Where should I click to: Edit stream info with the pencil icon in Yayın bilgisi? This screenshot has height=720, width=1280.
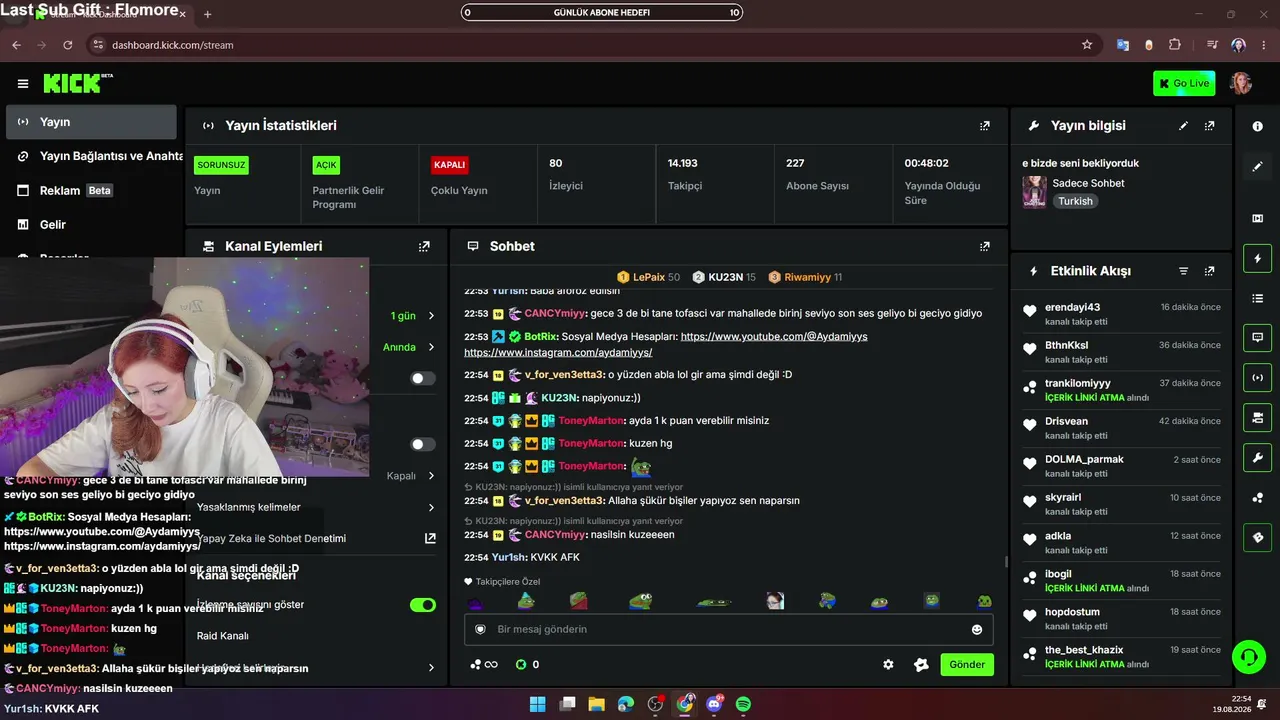(1183, 126)
